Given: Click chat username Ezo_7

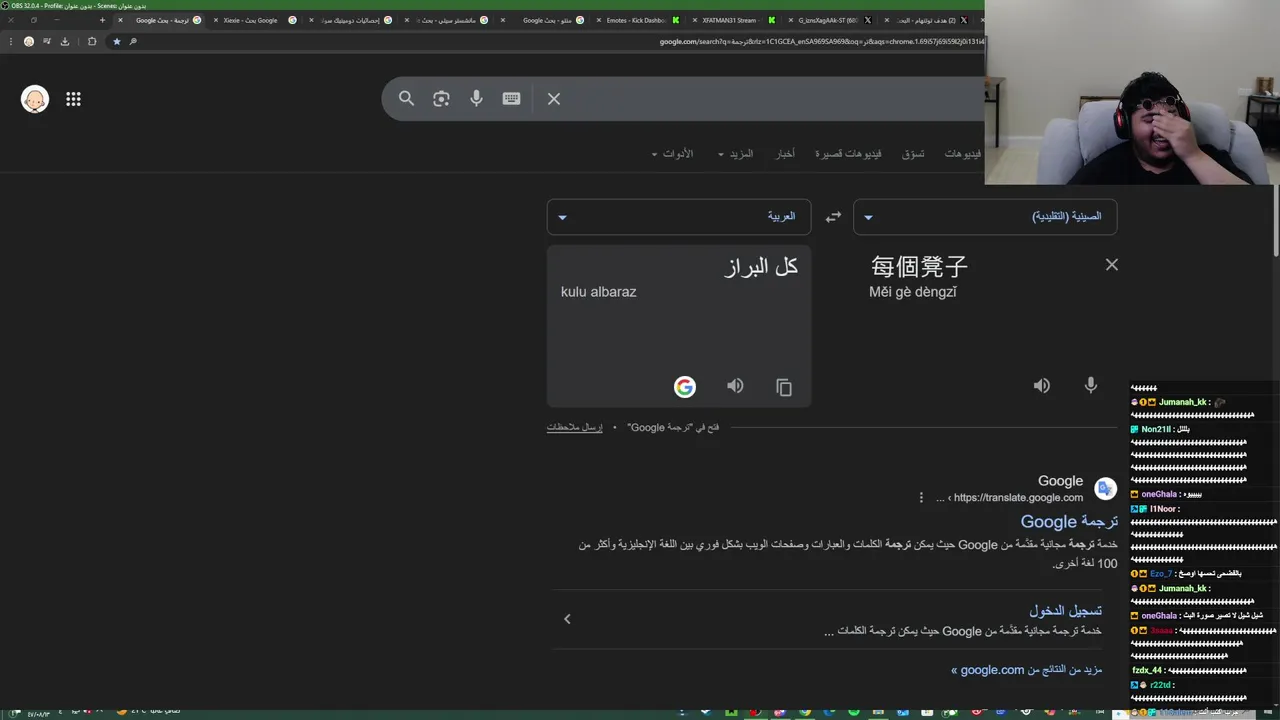Looking at the screenshot, I should tap(1160, 573).
